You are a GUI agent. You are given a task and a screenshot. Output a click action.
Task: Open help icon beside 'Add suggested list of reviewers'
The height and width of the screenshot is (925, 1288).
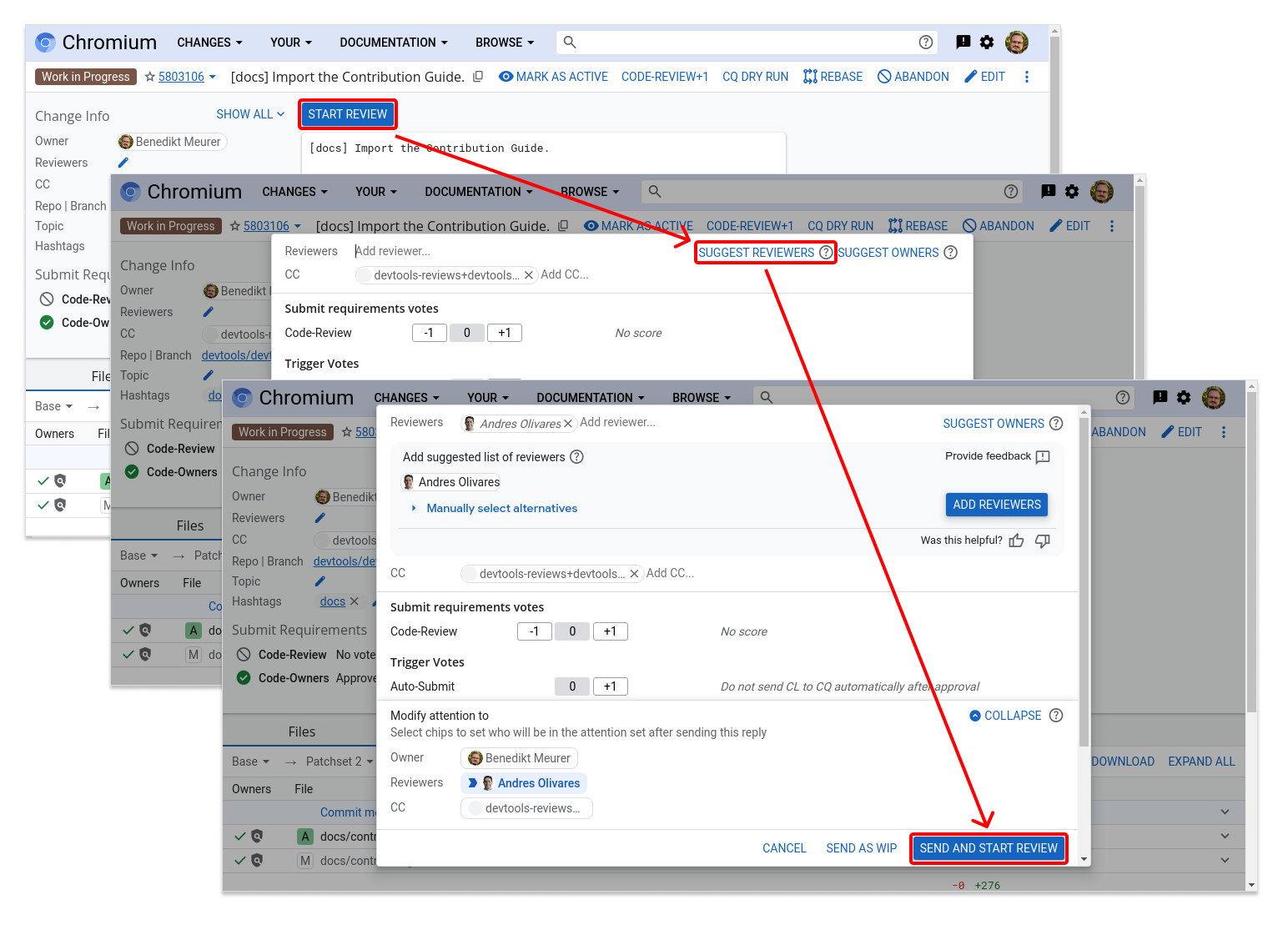(576, 457)
